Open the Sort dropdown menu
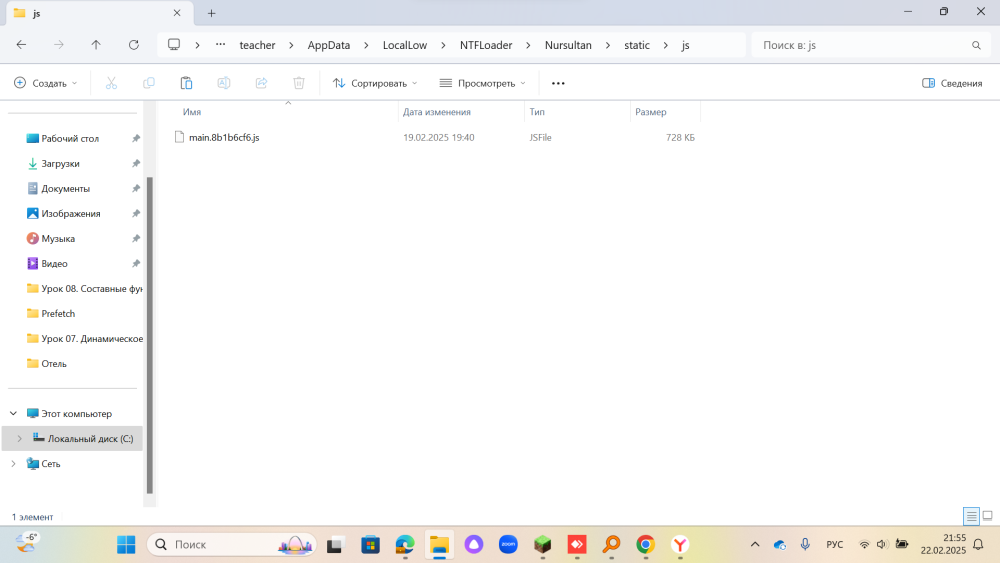The image size is (1000, 563). point(375,83)
